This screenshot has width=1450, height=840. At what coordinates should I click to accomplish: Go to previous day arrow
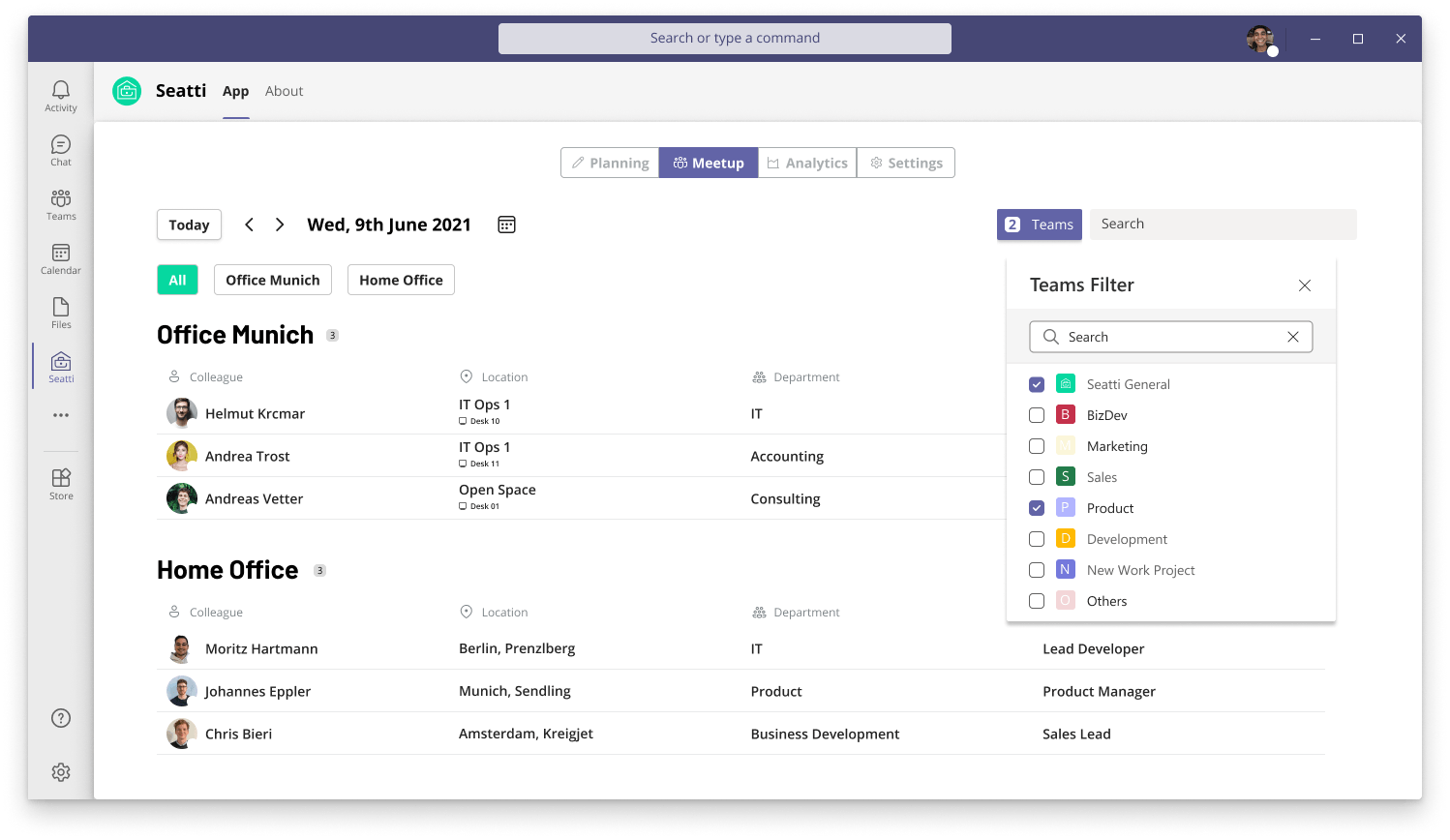[249, 225]
